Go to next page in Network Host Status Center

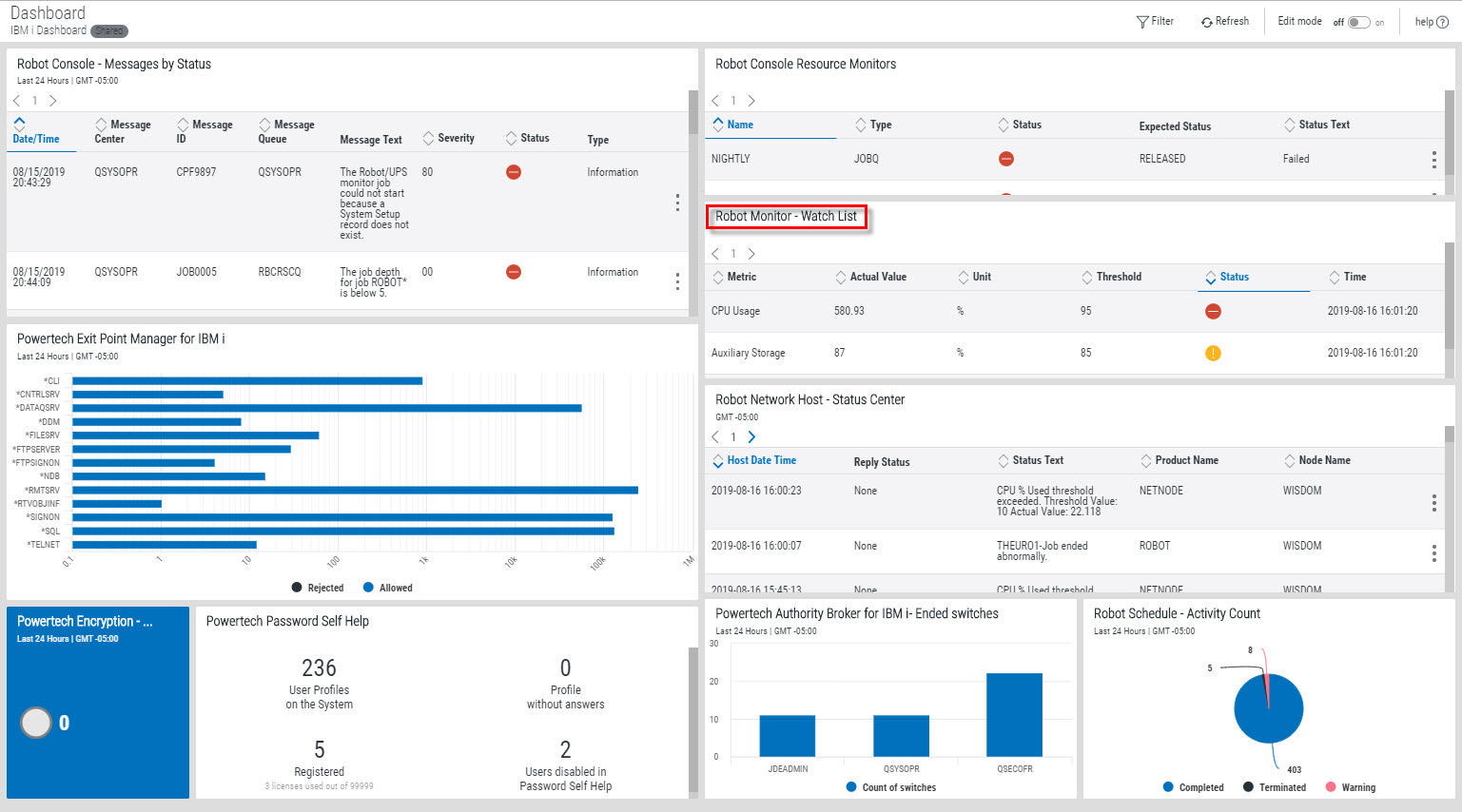(x=751, y=437)
